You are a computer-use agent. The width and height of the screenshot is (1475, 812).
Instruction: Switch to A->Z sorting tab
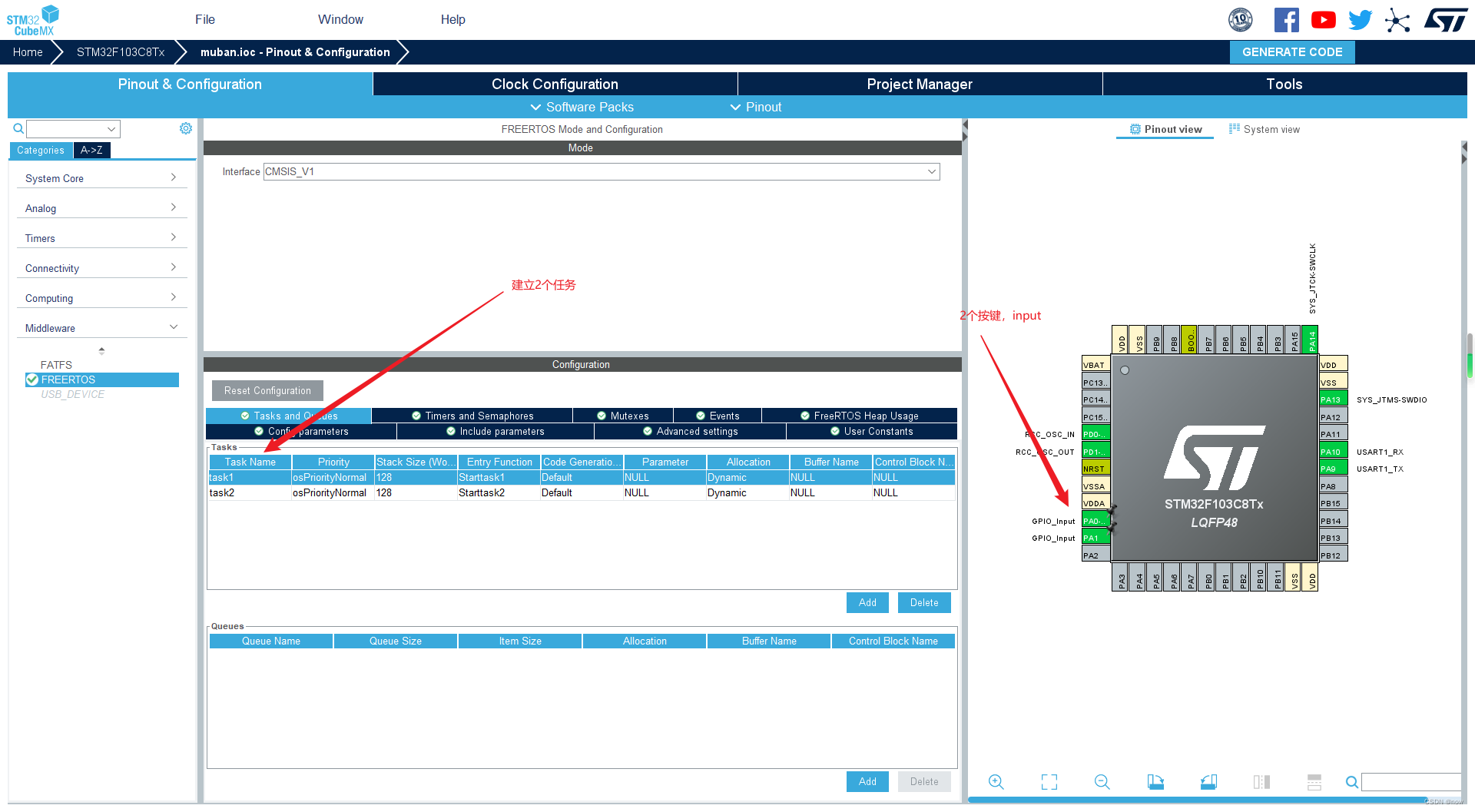pos(91,150)
